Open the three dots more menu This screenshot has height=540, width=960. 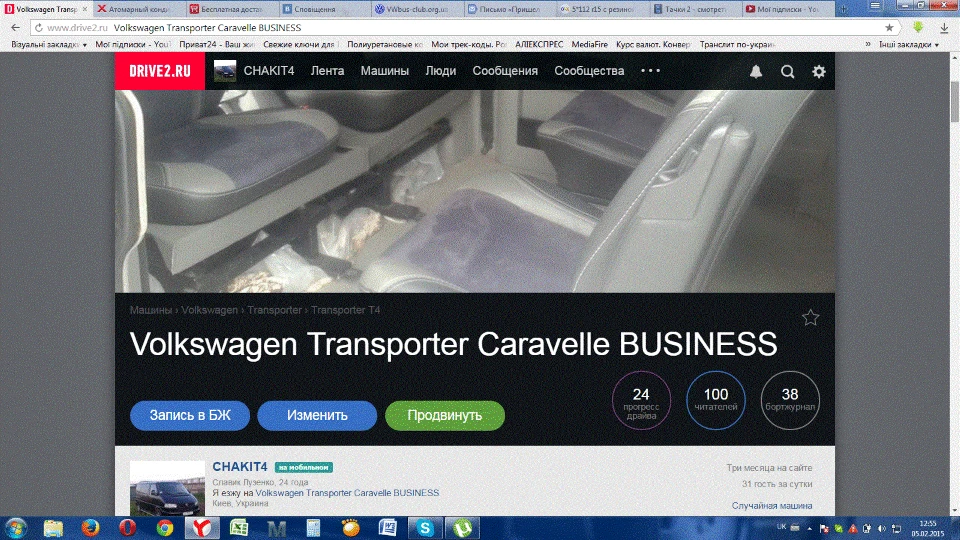click(x=650, y=71)
